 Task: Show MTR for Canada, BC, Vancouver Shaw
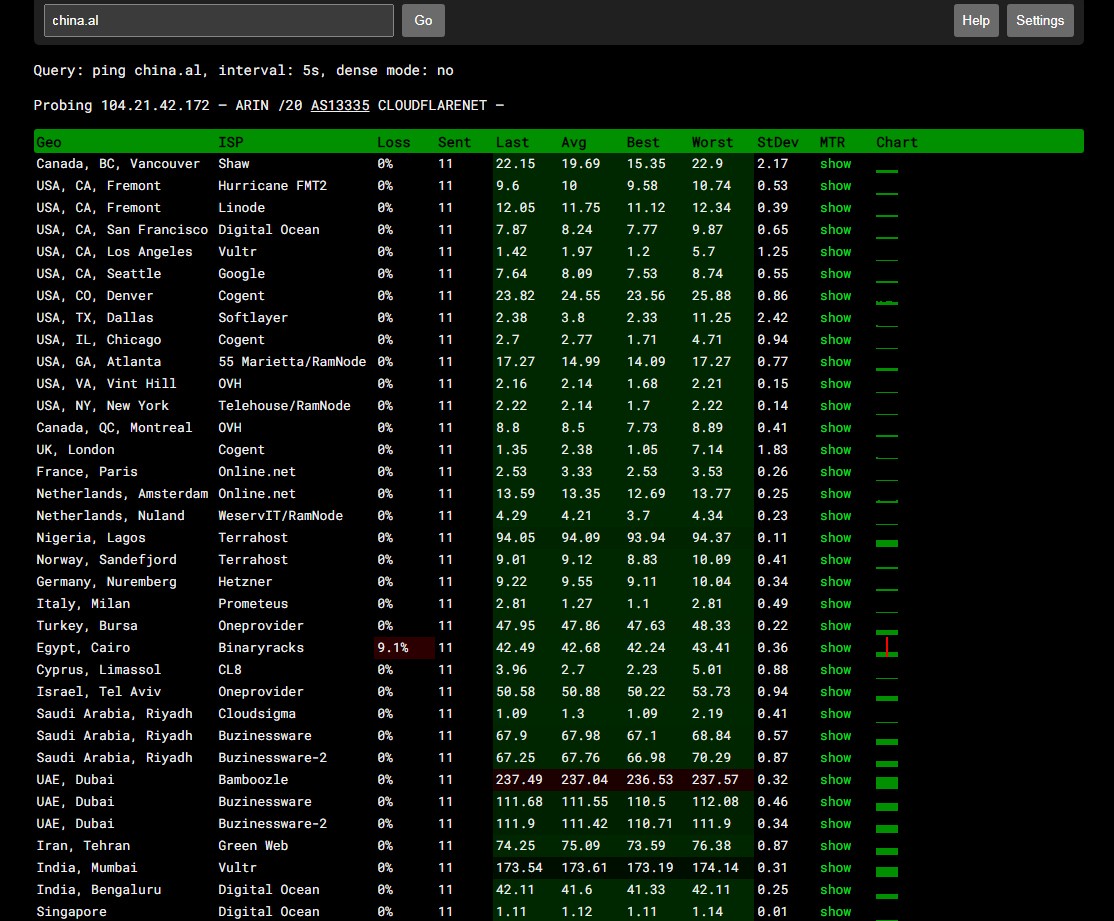pos(835,164)
